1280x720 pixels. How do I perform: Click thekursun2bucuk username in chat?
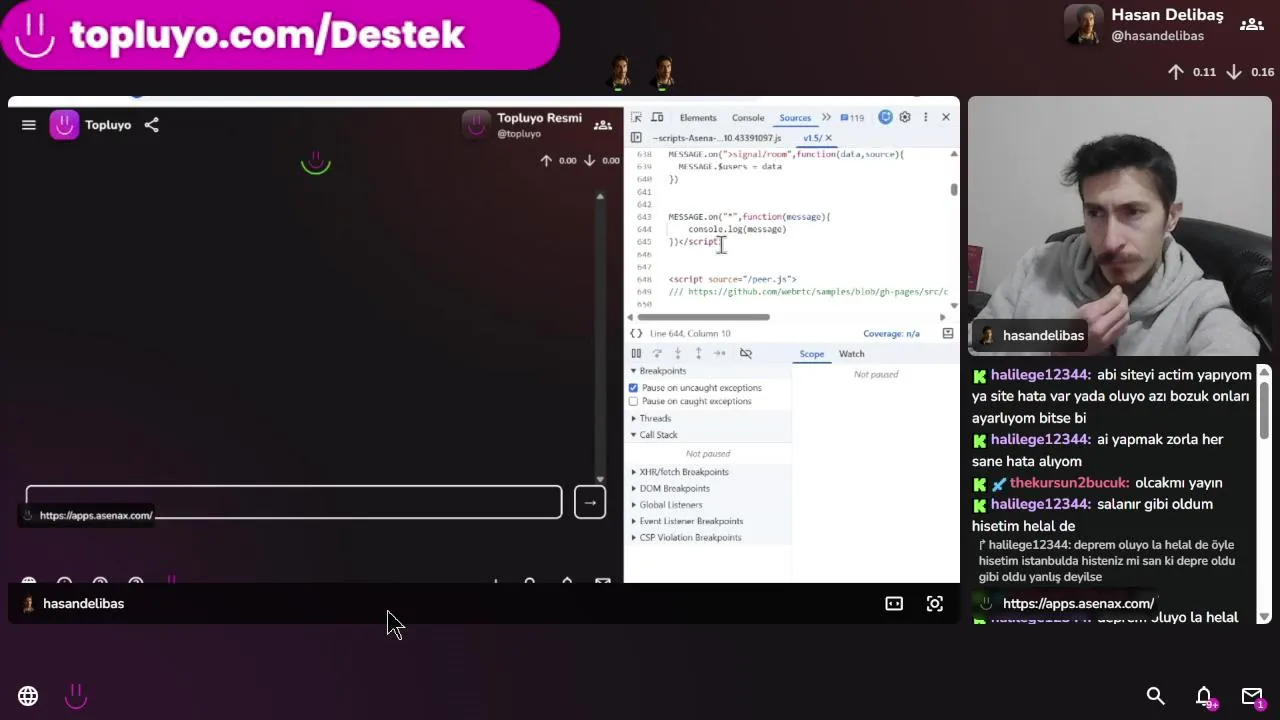(x=1069, y=483)
